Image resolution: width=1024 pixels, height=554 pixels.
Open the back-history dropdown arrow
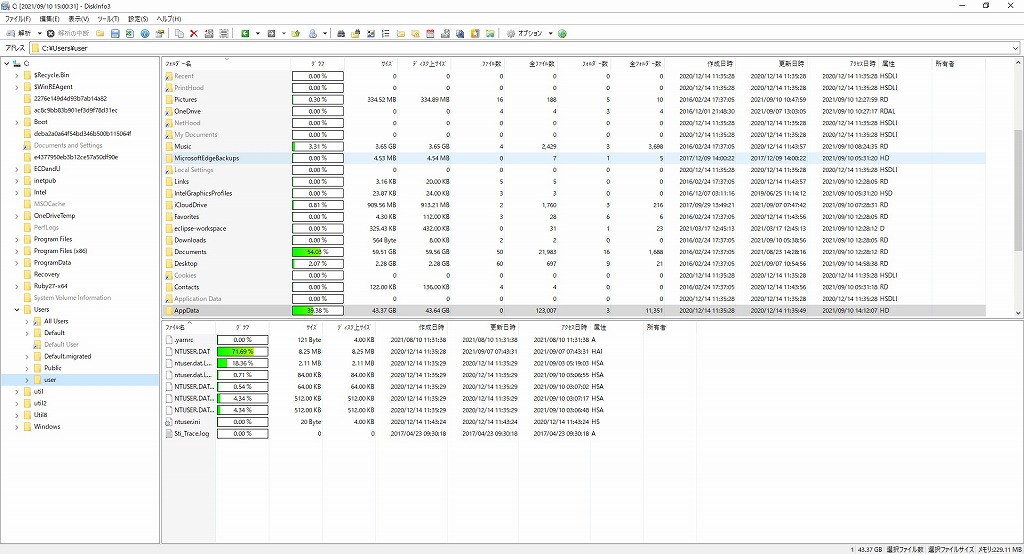[257, 33]
